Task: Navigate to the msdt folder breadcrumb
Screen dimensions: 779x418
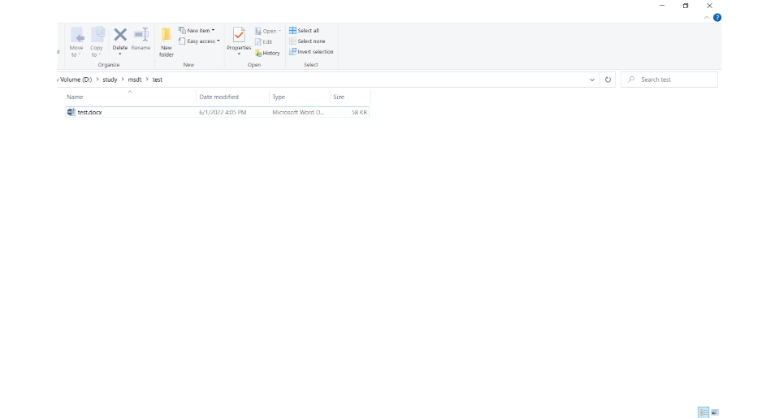Action: point(135,80)
